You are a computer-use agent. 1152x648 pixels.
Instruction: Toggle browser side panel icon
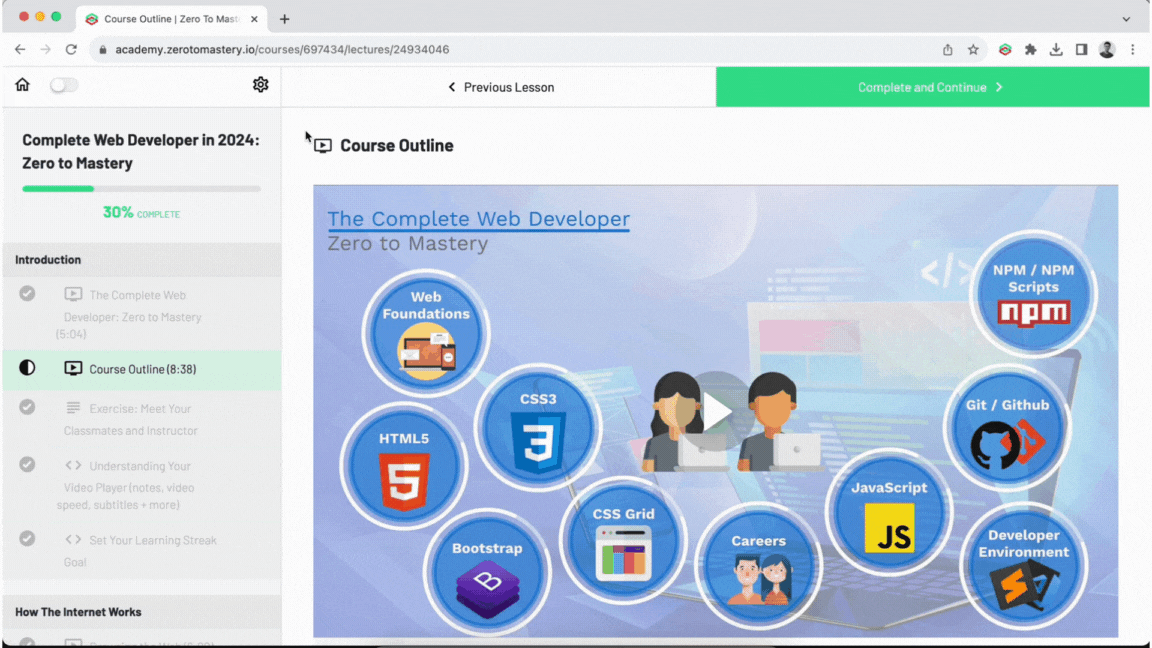coord(1081,49)
